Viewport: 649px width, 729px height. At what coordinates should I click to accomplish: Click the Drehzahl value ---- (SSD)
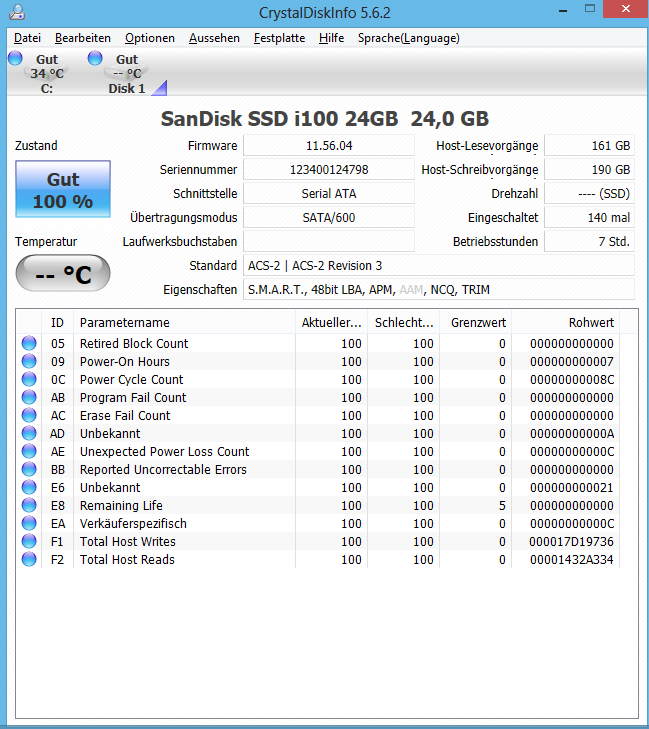click(x=589, y=193)
